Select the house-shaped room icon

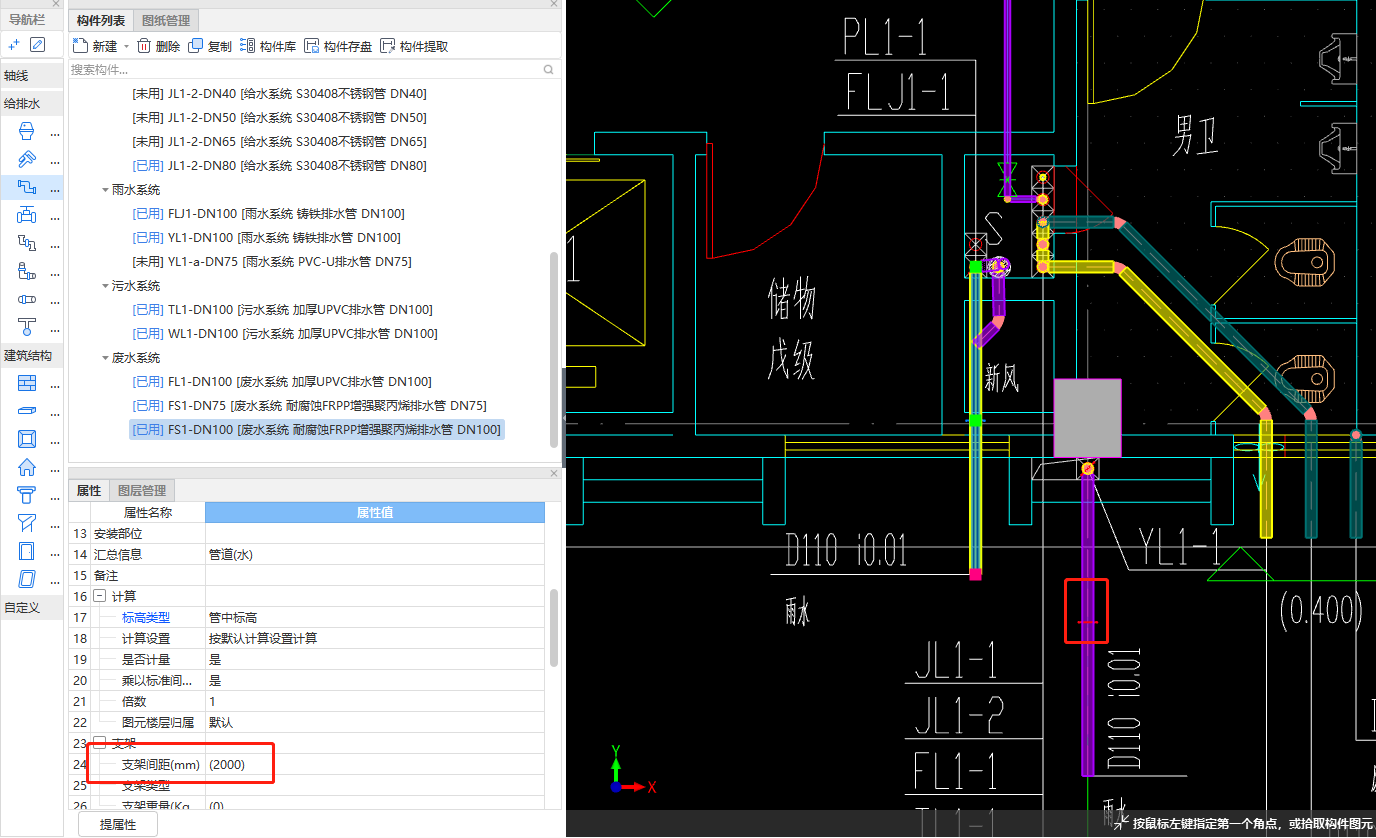(x=27, y=467)
